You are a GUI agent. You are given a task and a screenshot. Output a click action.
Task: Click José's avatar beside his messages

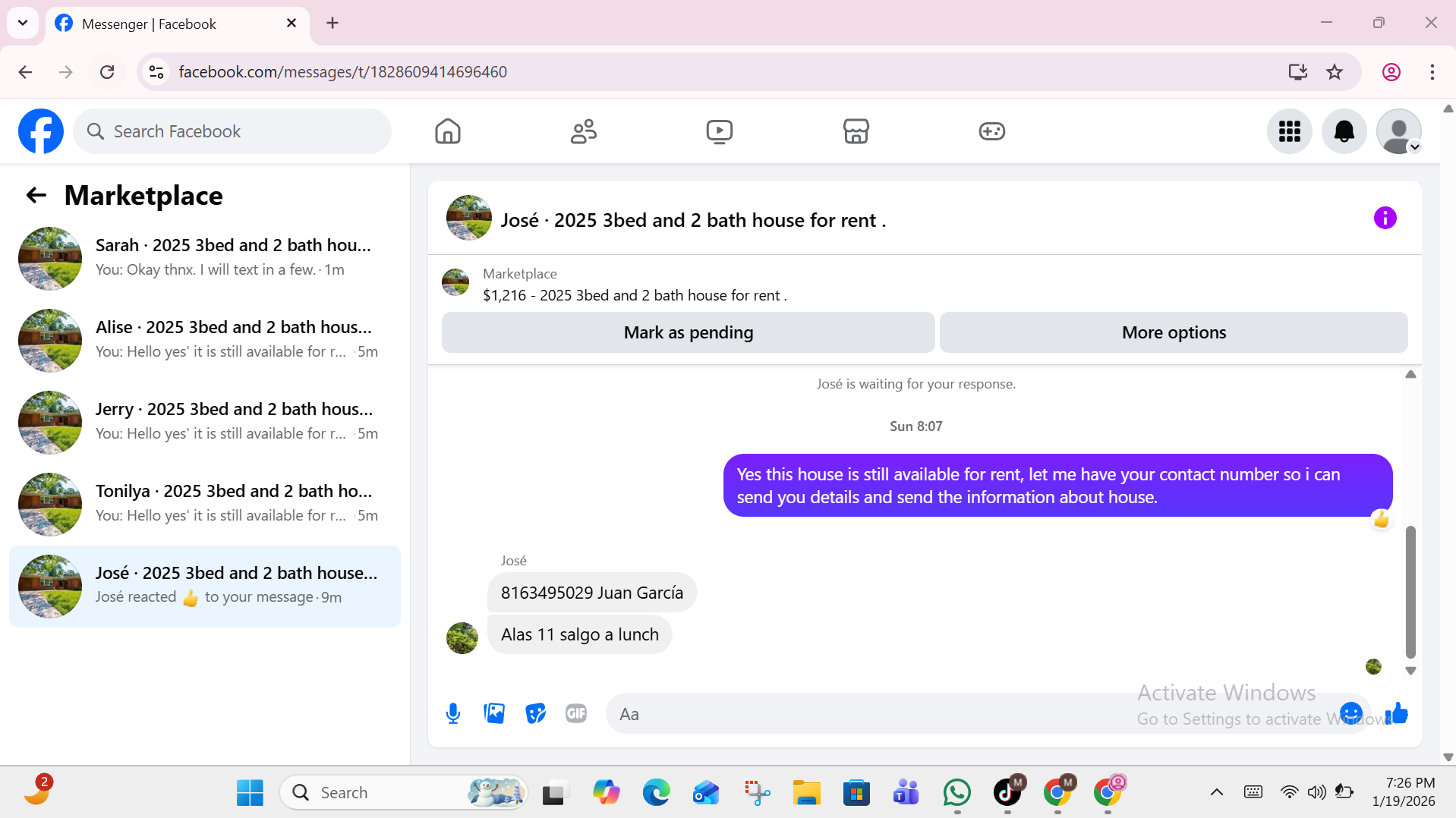click(462, 637)
